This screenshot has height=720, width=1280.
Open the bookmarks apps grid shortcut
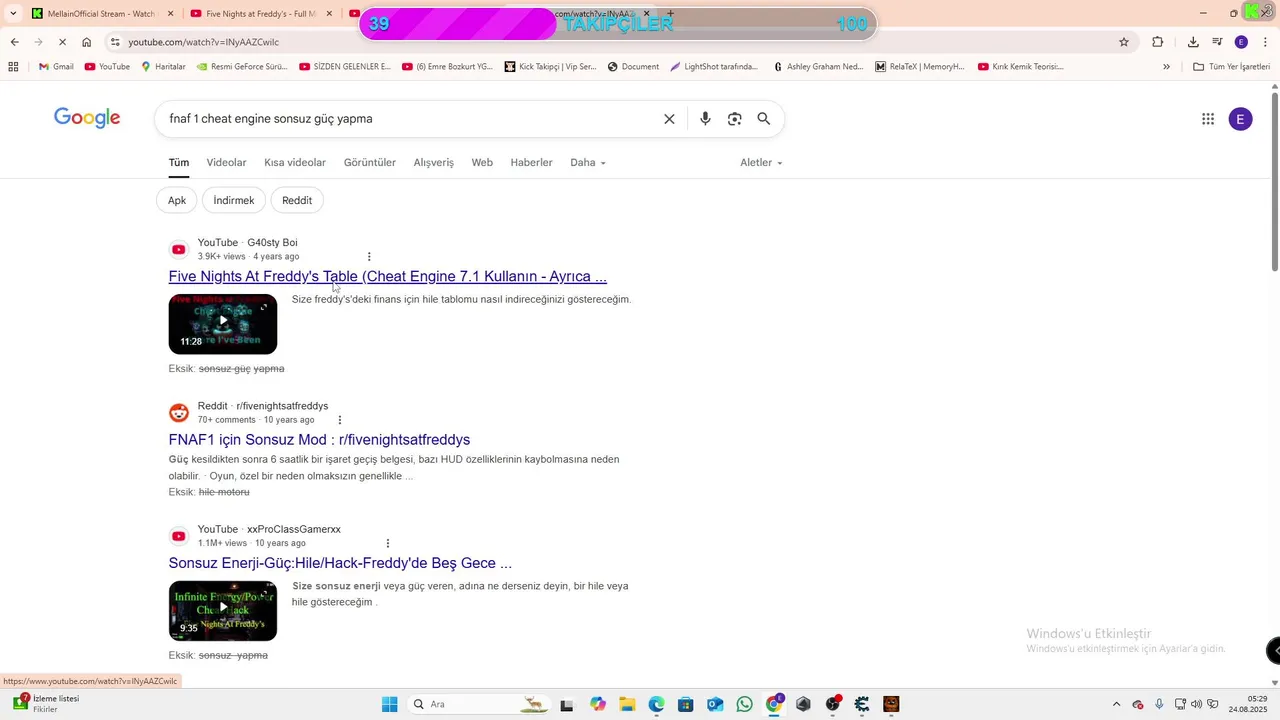[x=13, y=67]
